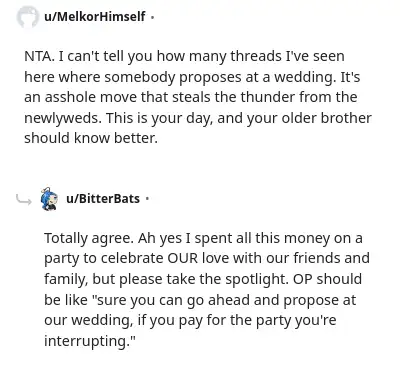Viewport: 400px width, 376px height.
Task: Click the word "interrupting" ending the reply
Action: click(x=85, y=341)
